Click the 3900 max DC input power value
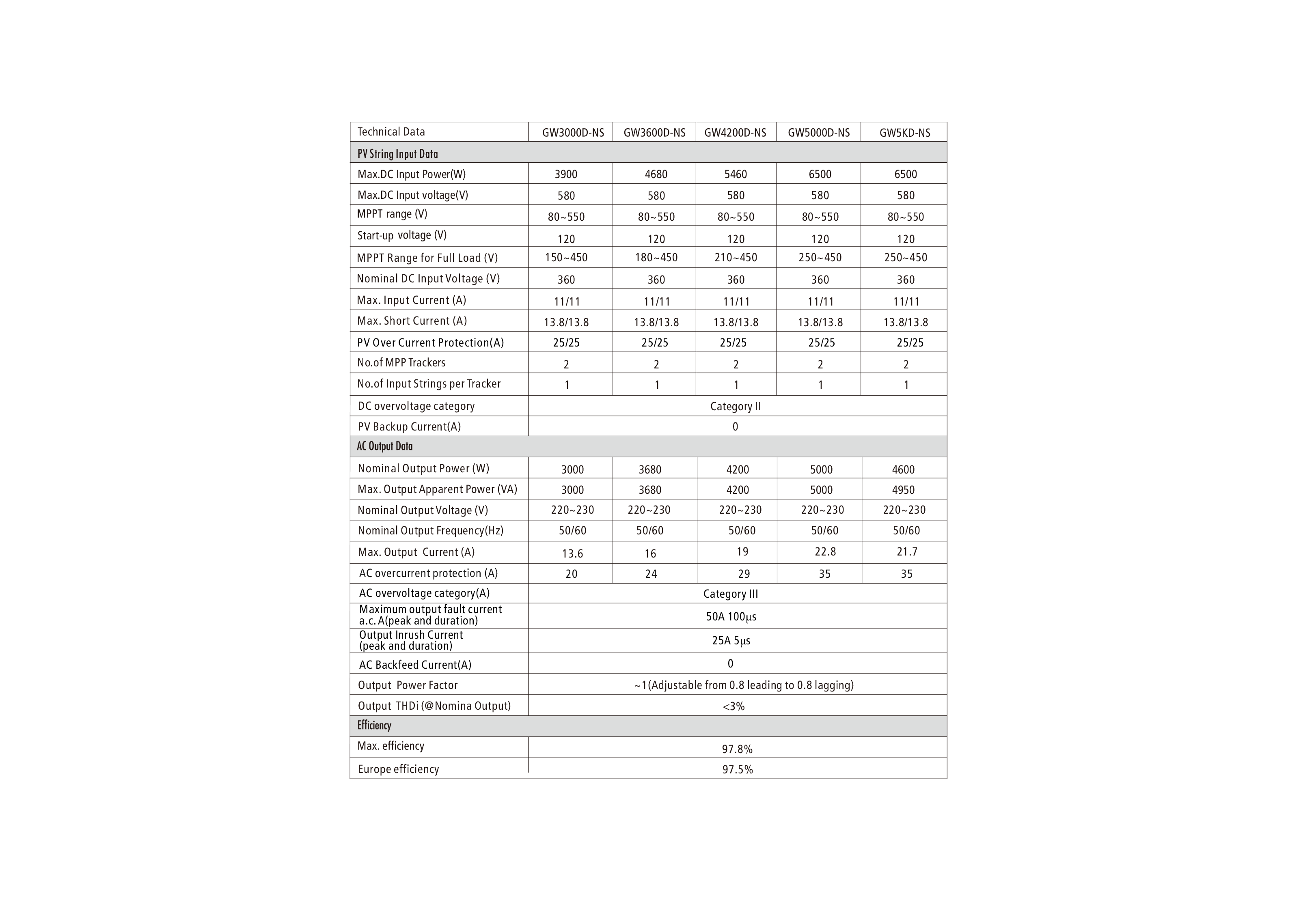 coord(566,174)
